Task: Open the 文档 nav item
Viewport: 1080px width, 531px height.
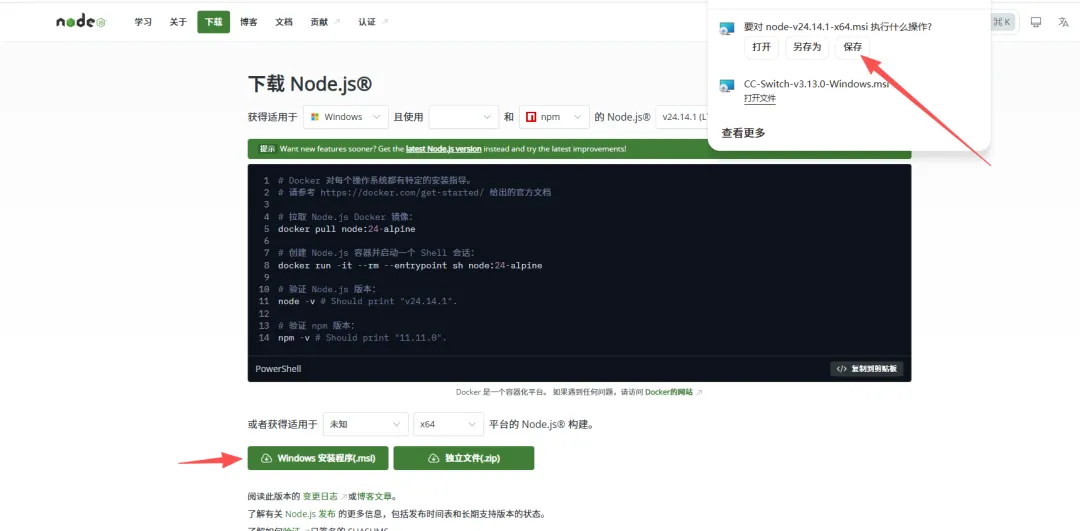Action: point(284,22)
